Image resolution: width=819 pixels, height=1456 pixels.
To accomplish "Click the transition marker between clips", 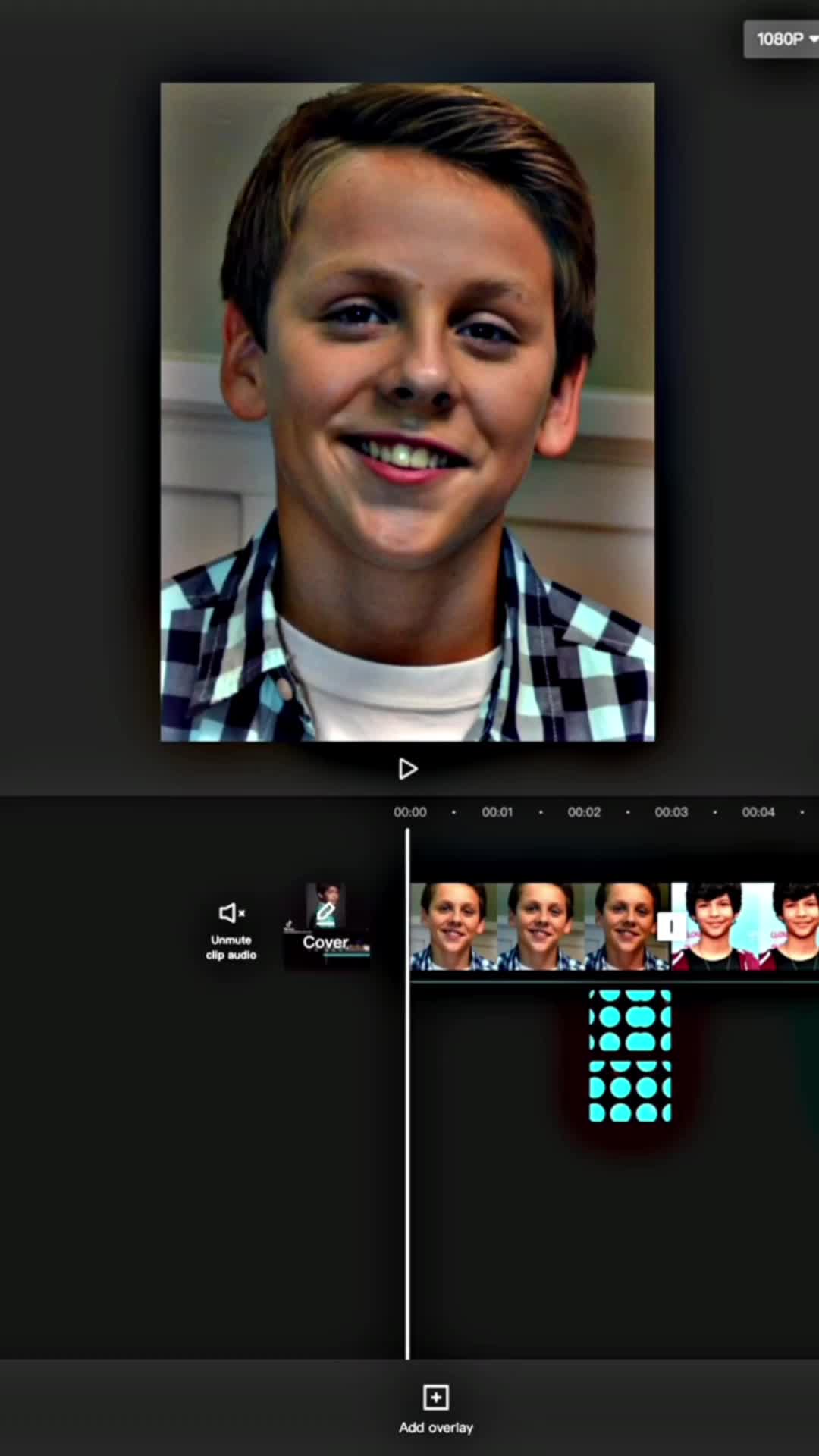I will (671, 926).
